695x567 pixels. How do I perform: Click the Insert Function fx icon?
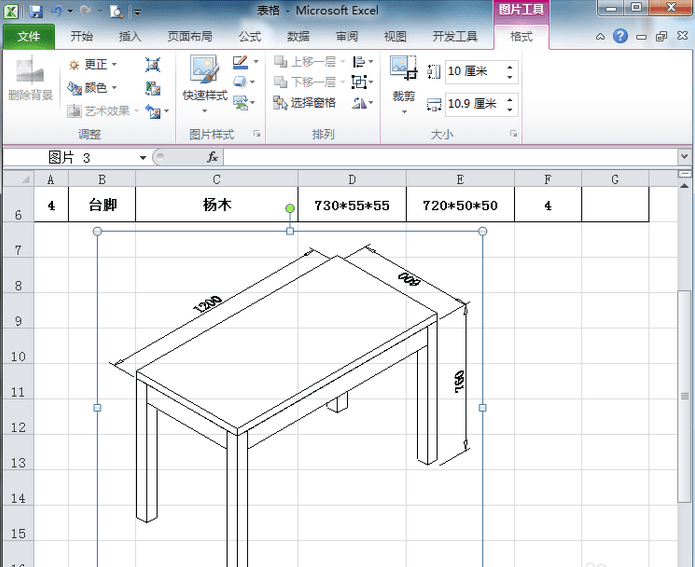pyautogui.click(x=212, y=157)
